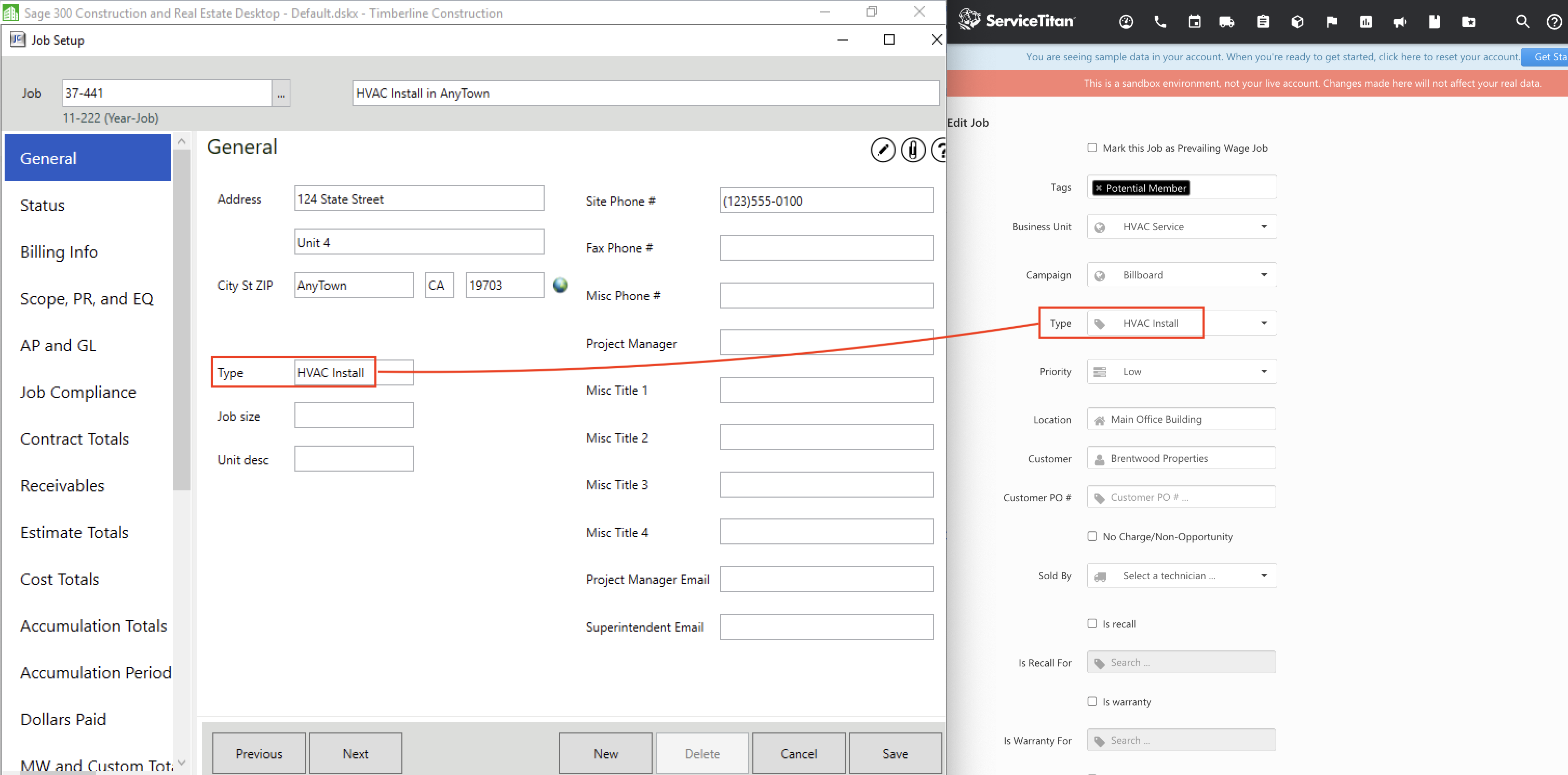Image resolution: width=1568 pixels, height=775 pixels.
Task: Open the AP and GL section
Action: tap(88, 346)
